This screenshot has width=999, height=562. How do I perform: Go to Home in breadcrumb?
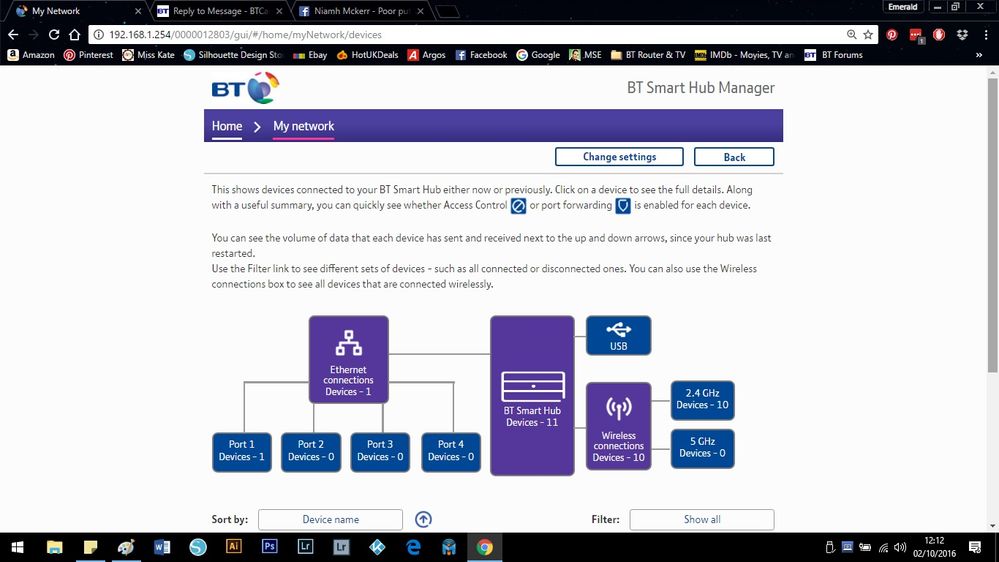pyautogui.click(x=227, y=126)
